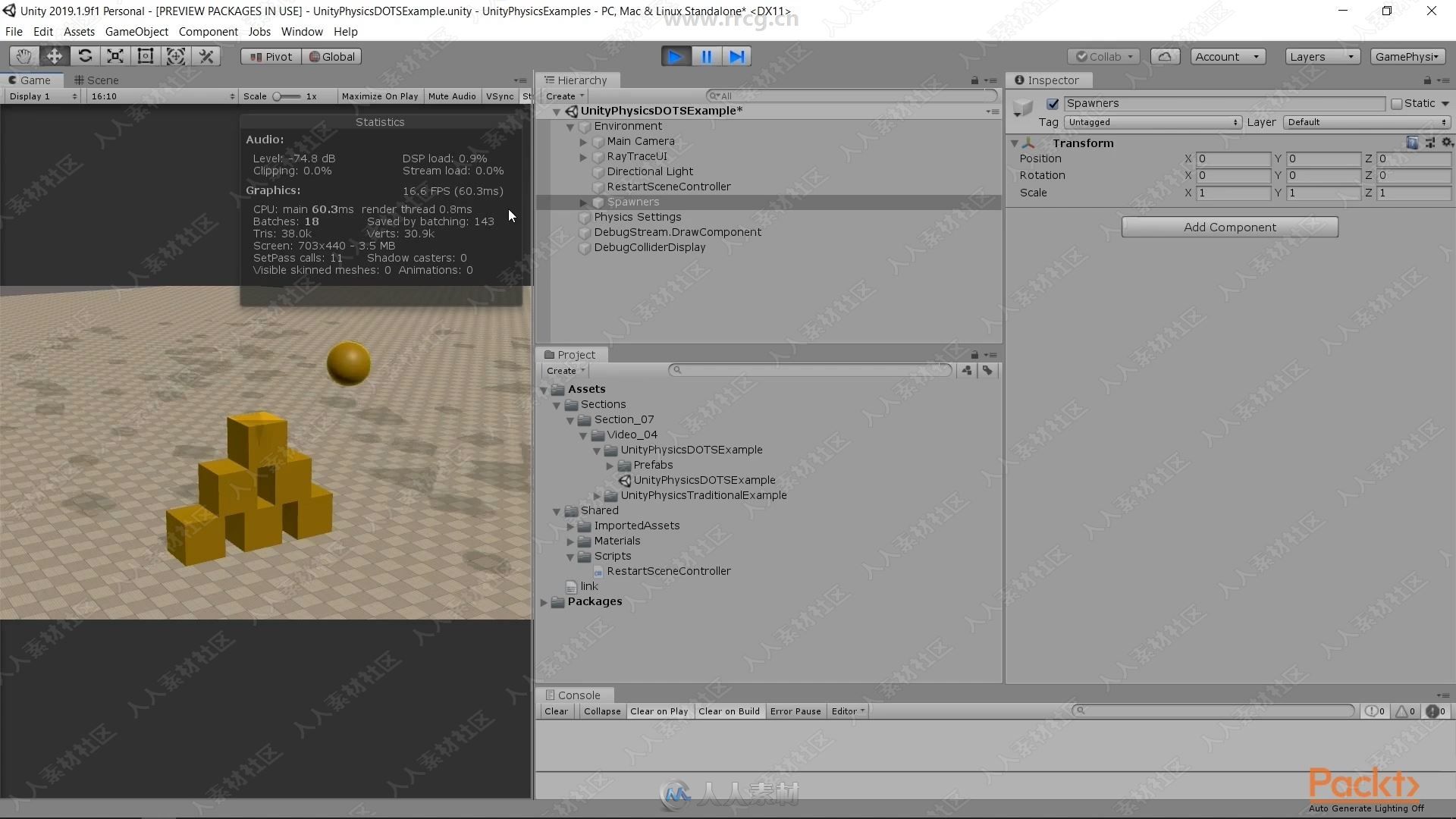1456x819 pixels.
Task: Click the VSync status icon in toolbar
Action: coord(500,95)
